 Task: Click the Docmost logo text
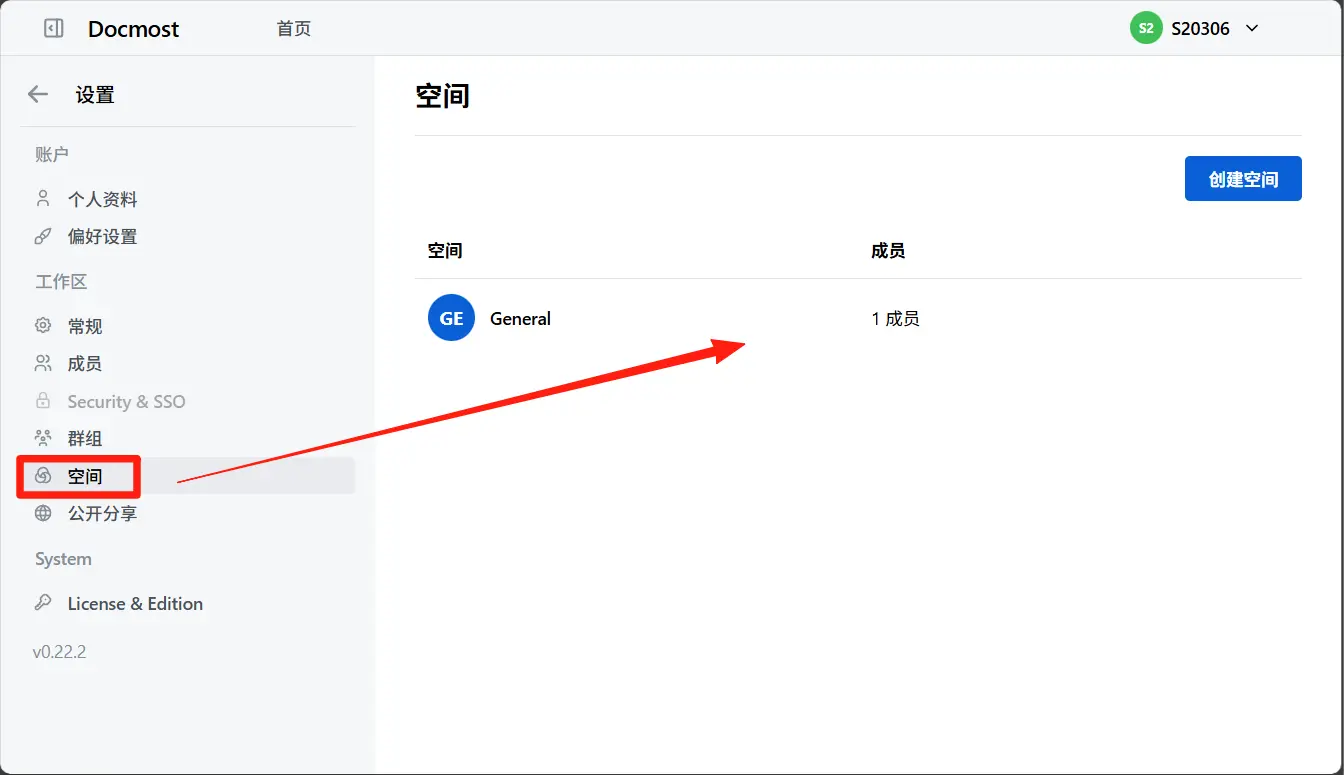pyautogui.click(x=133, y=29)
